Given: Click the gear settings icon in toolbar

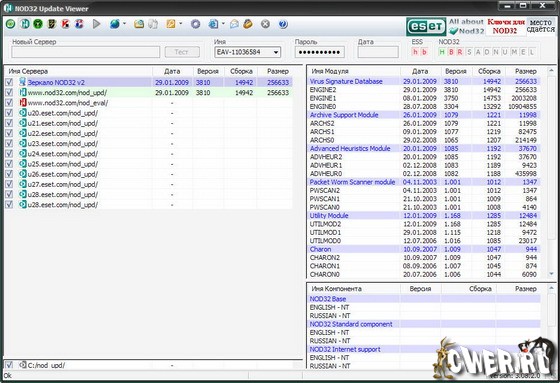Looking at the screenshot, I should click(x=195, y=24).
